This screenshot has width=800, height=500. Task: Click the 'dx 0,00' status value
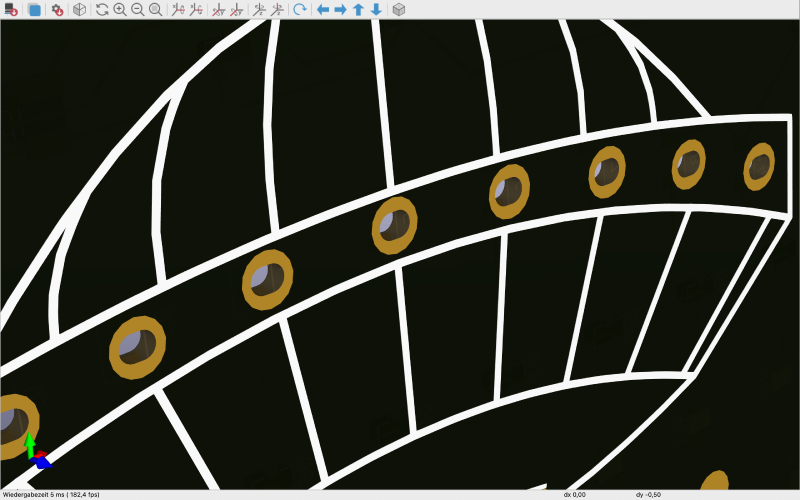click(574, 495)
